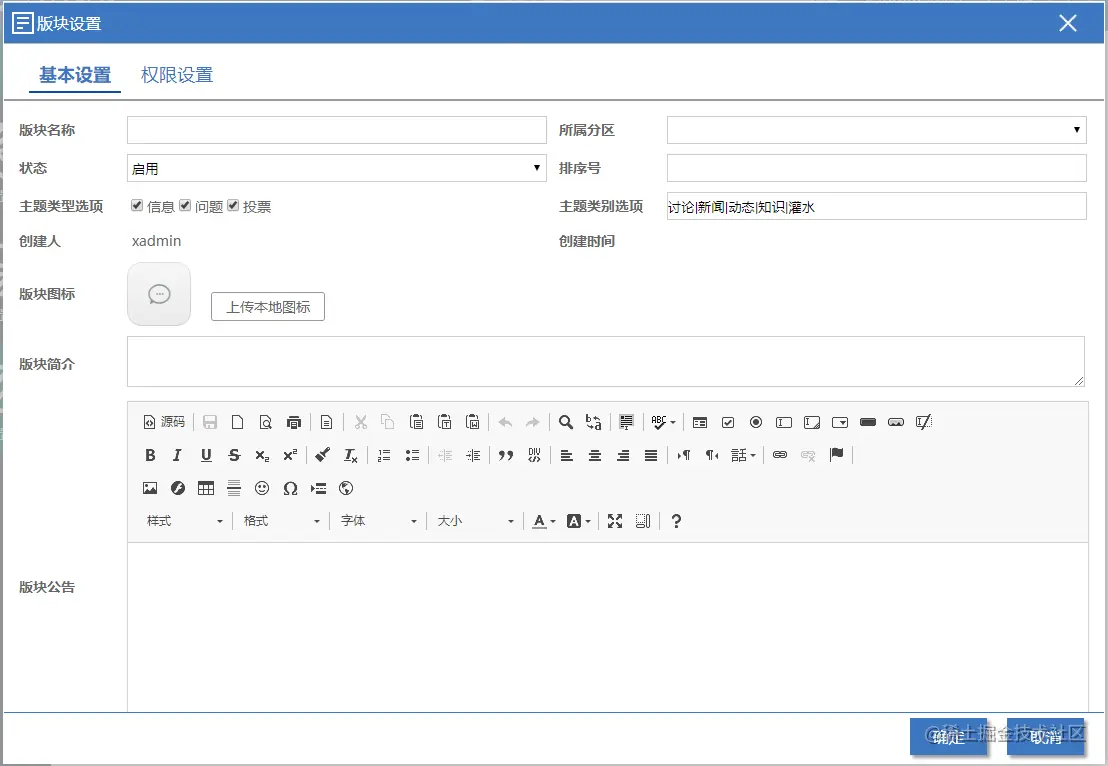Toggle superscript formatting
The height and width of the screenshot is (766, 1108).
pos(290,455)
